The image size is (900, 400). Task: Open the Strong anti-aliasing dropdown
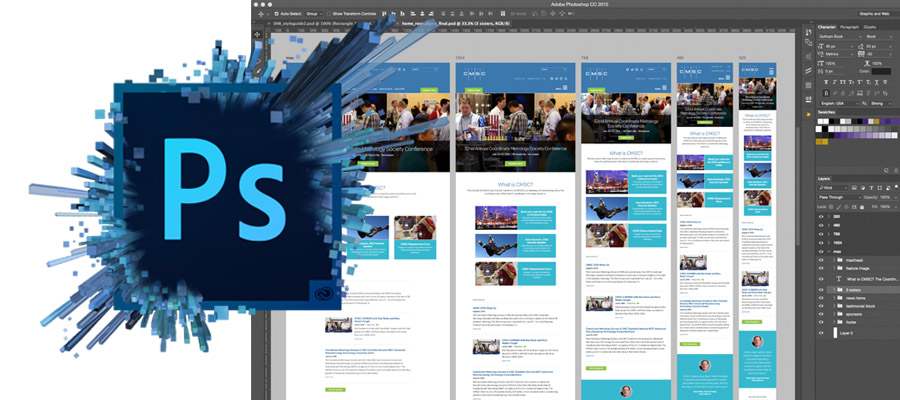pos(881,103)
